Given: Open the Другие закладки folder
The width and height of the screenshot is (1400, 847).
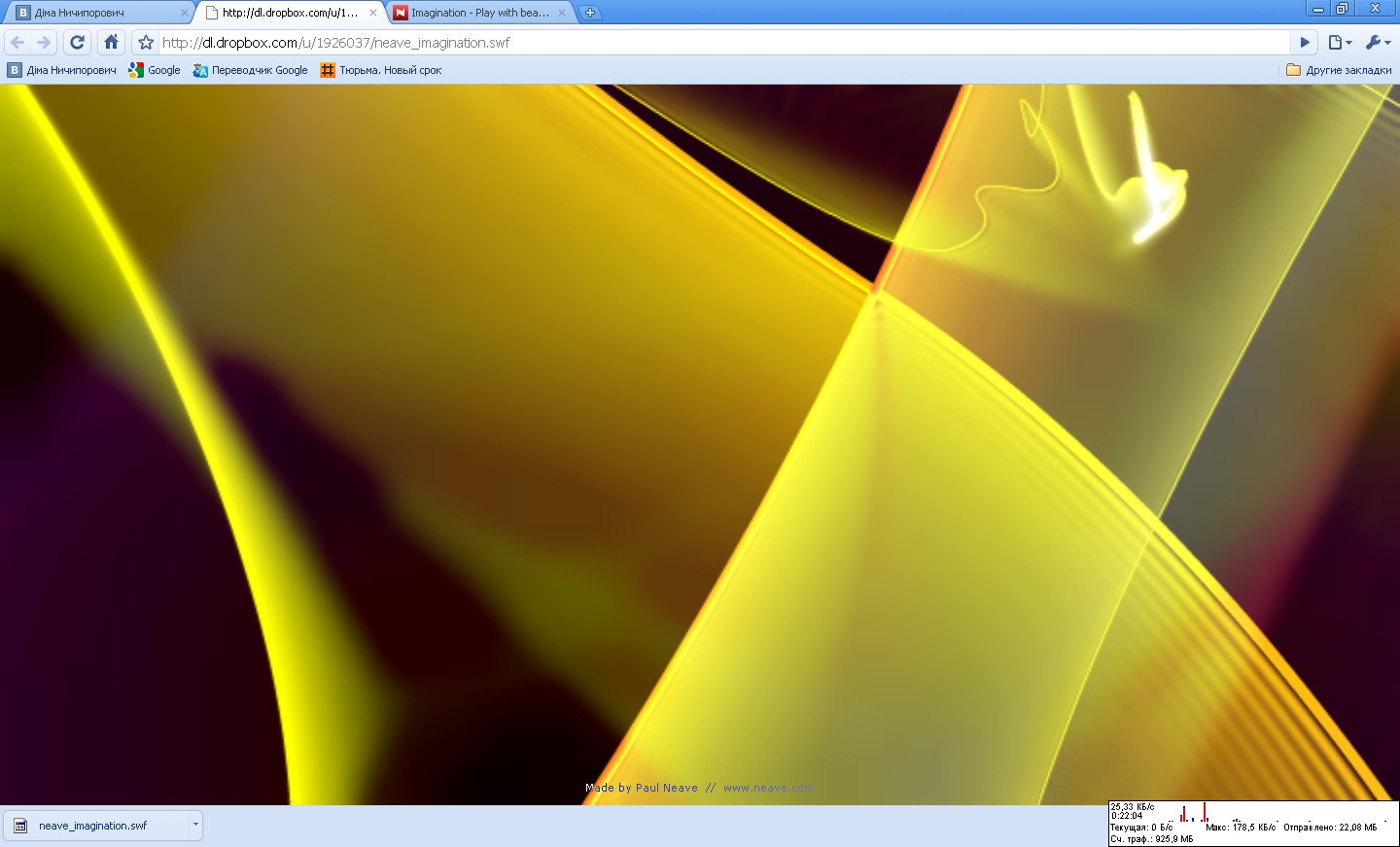Looking at the screenshot, I should tap(1339, 70).
